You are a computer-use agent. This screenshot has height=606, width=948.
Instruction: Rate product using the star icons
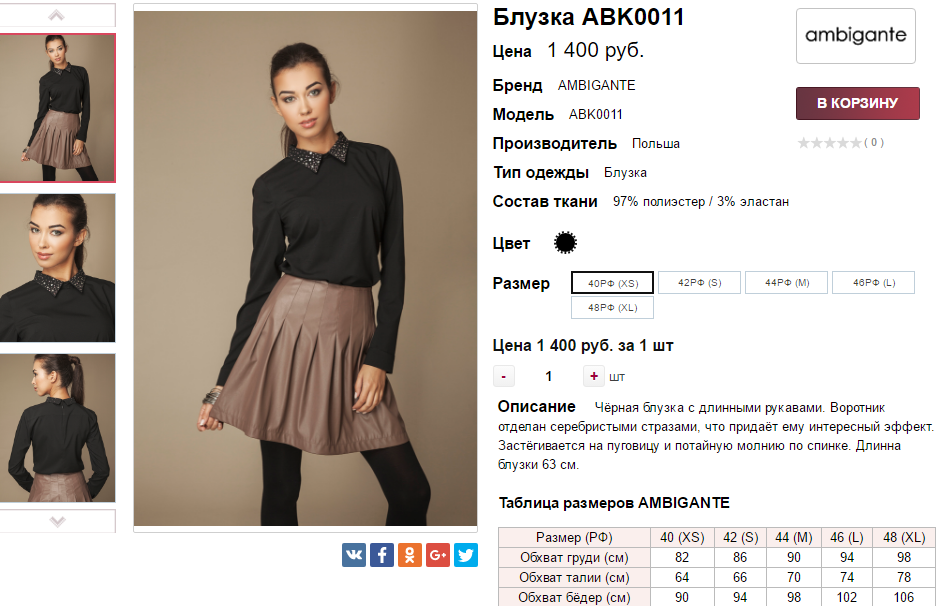[830, 143]
